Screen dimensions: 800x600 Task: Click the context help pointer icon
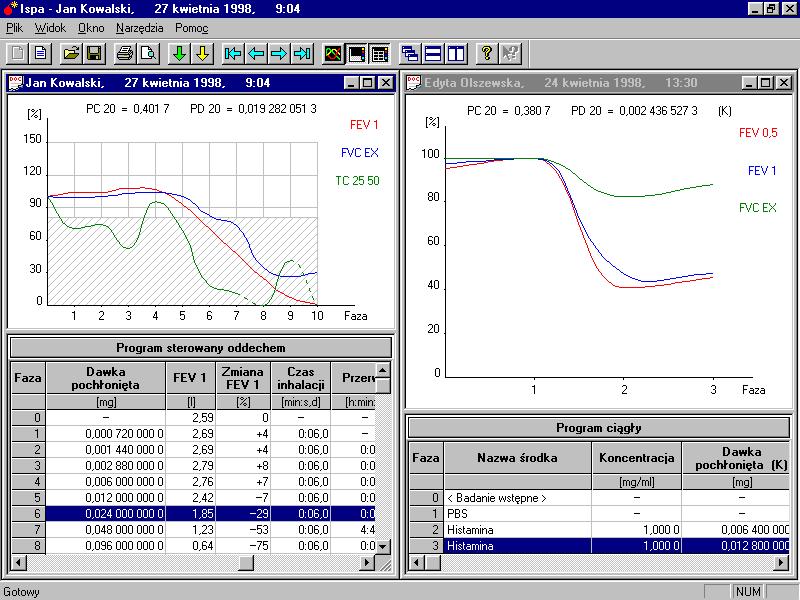tap(510, 54)
